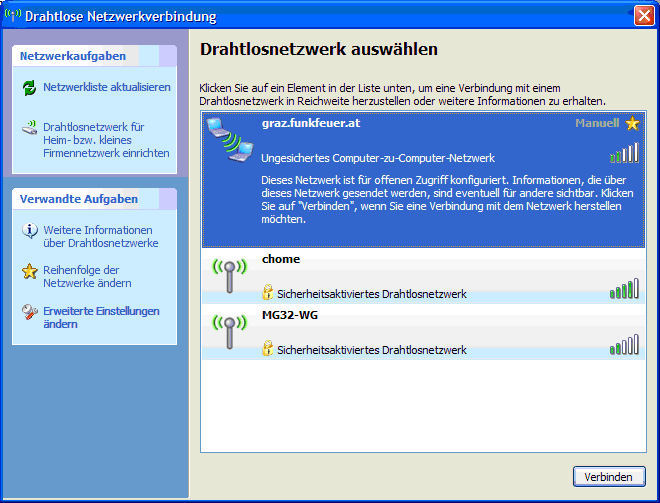Click the wireless network setup wizard icon

[x=29, y=130]
